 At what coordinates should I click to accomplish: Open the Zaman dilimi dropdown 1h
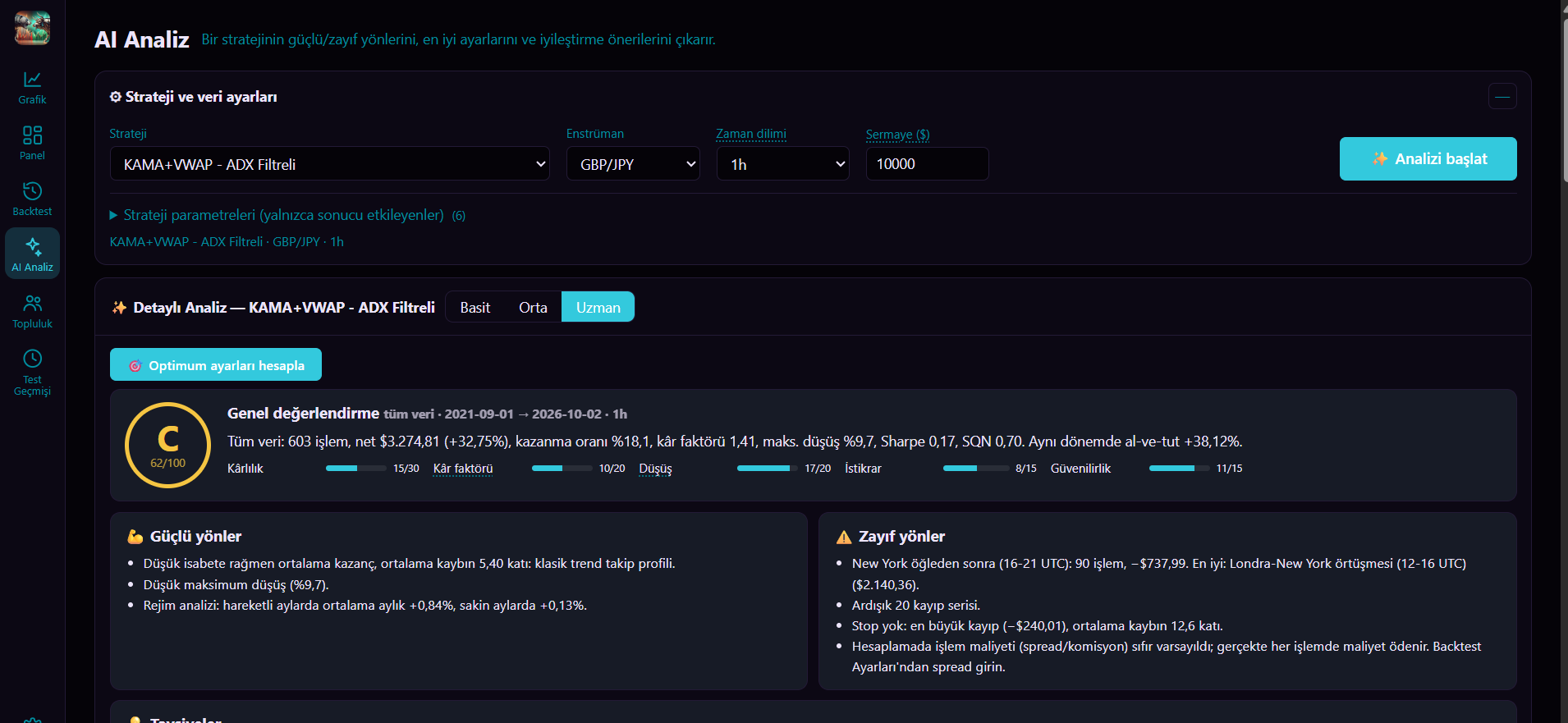tap(783, 164)
